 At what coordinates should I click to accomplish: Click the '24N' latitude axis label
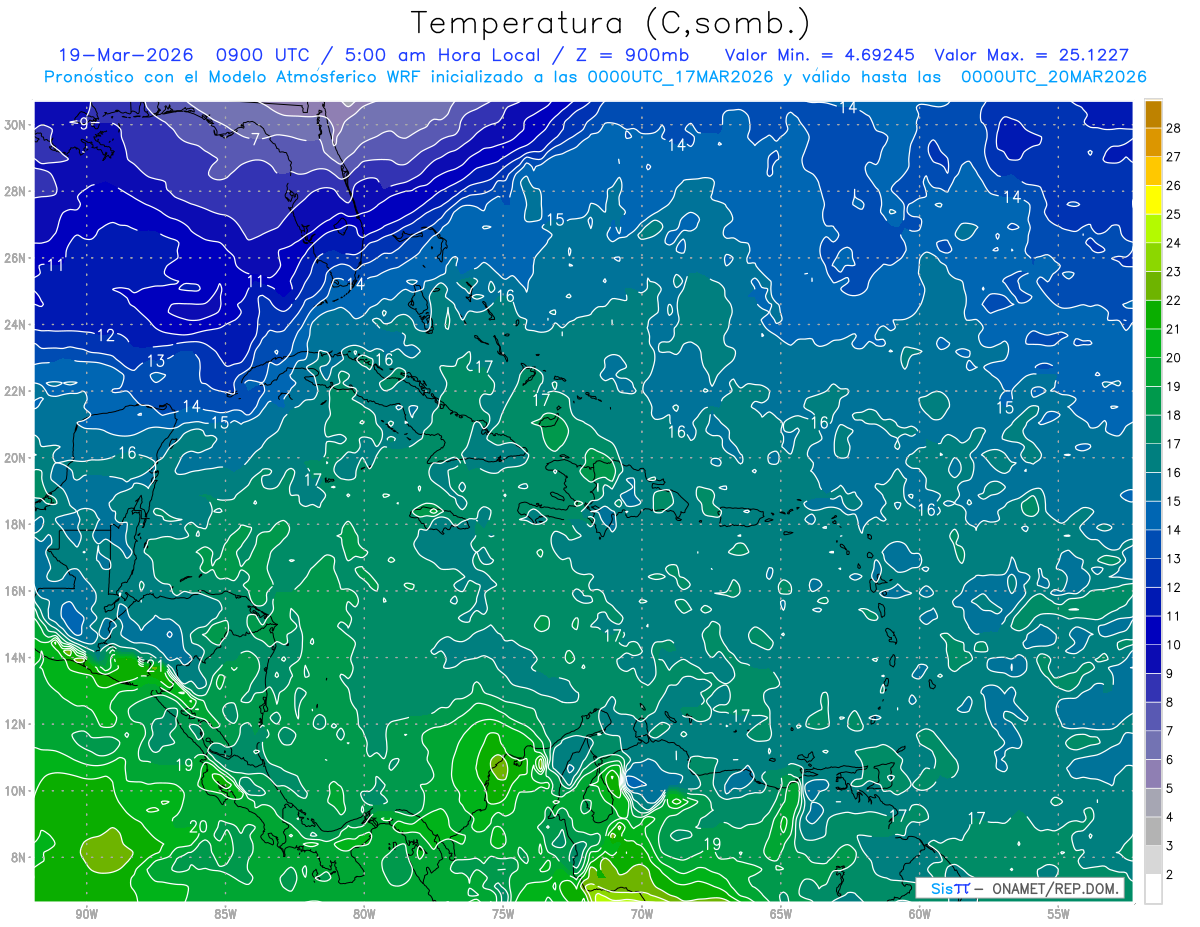[16, 324]
